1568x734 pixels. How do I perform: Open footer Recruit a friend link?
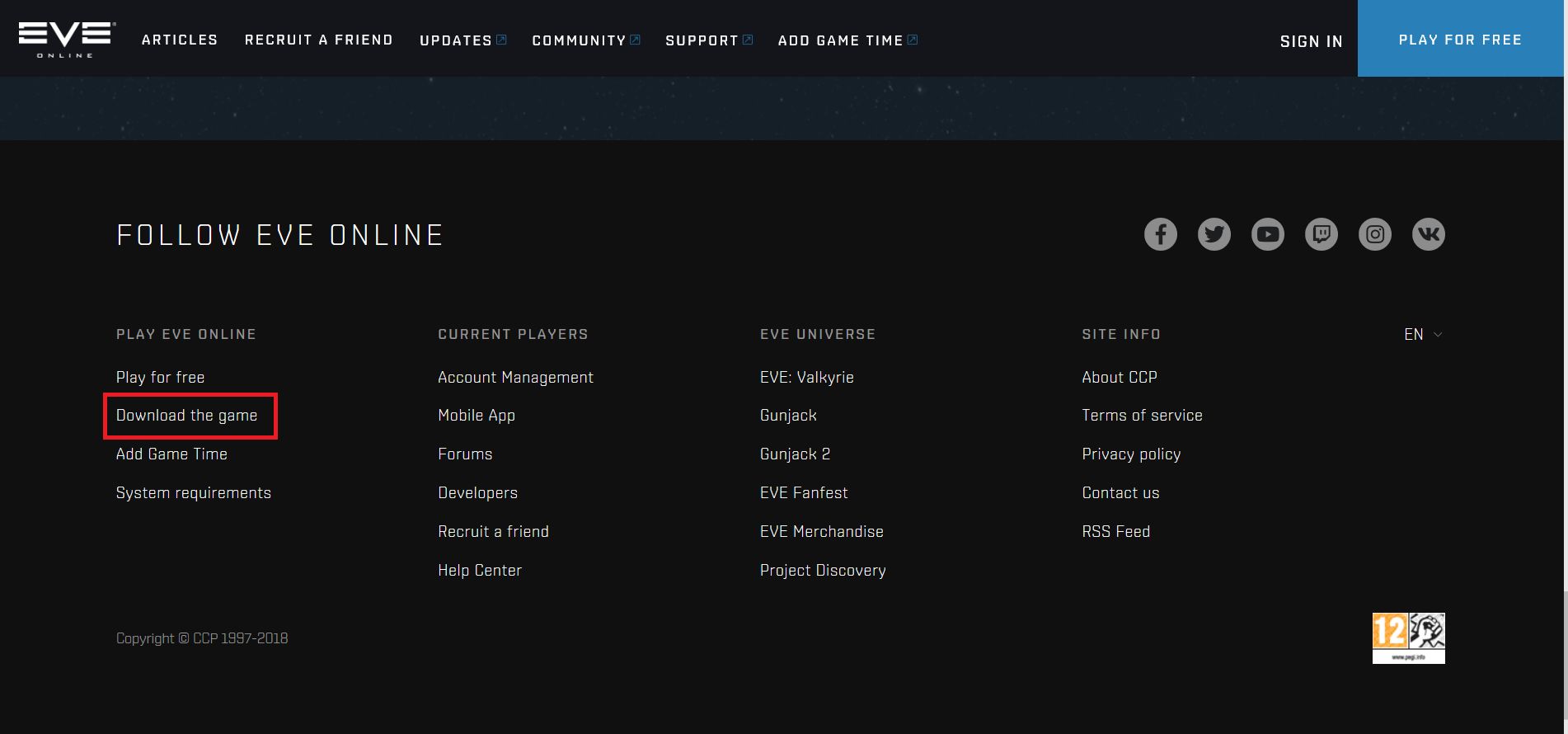(x=493, y=531)
